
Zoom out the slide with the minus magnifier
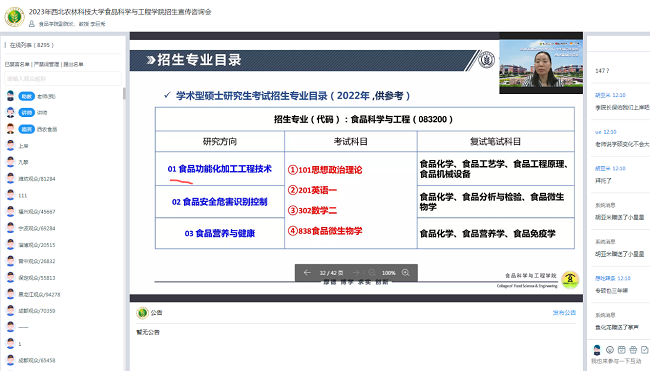coord(372,273)
